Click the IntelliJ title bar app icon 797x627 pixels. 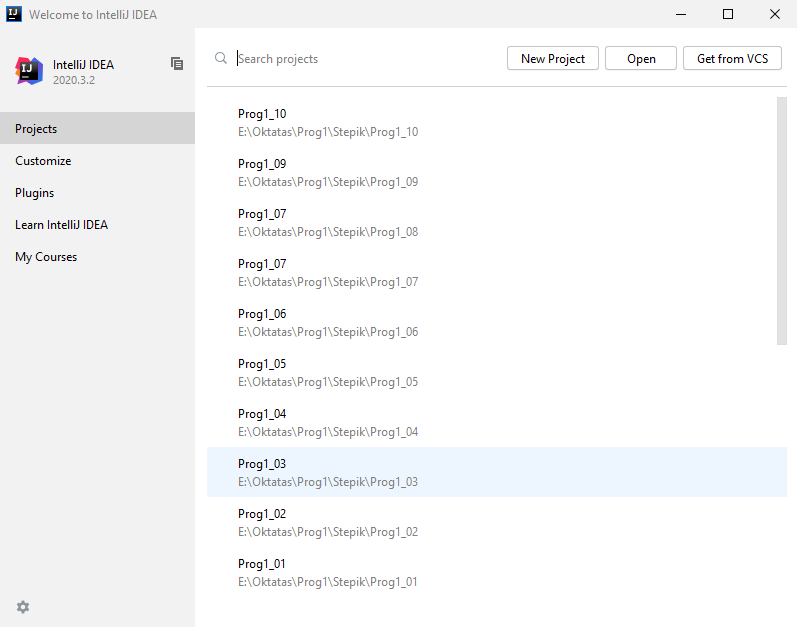coord(14,14)
